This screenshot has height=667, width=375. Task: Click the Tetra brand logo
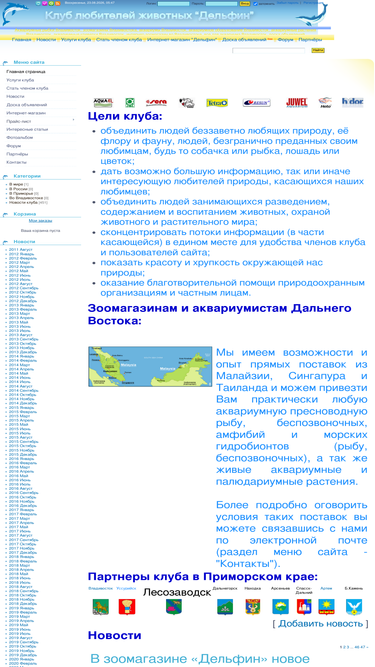coord(217,103)
